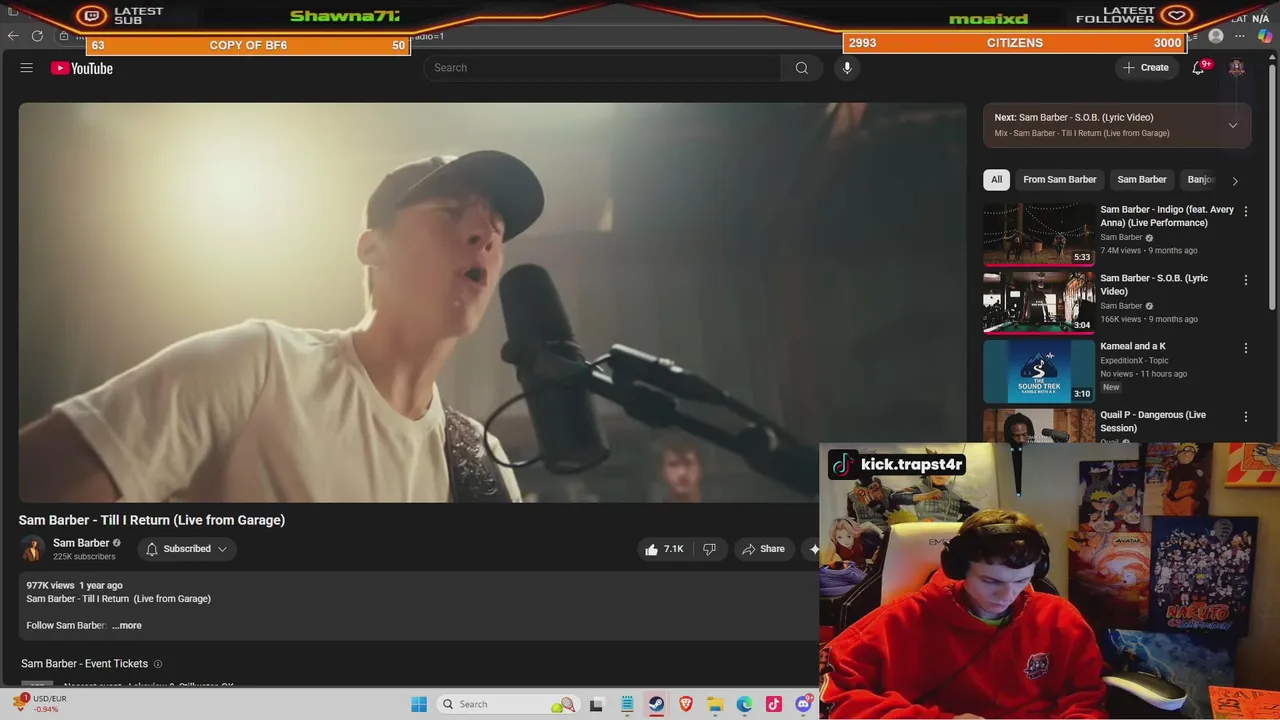Open USD/EUR widget on the taskbar
The width and height of the screenshot is (1280, 720).
point(40,704)
